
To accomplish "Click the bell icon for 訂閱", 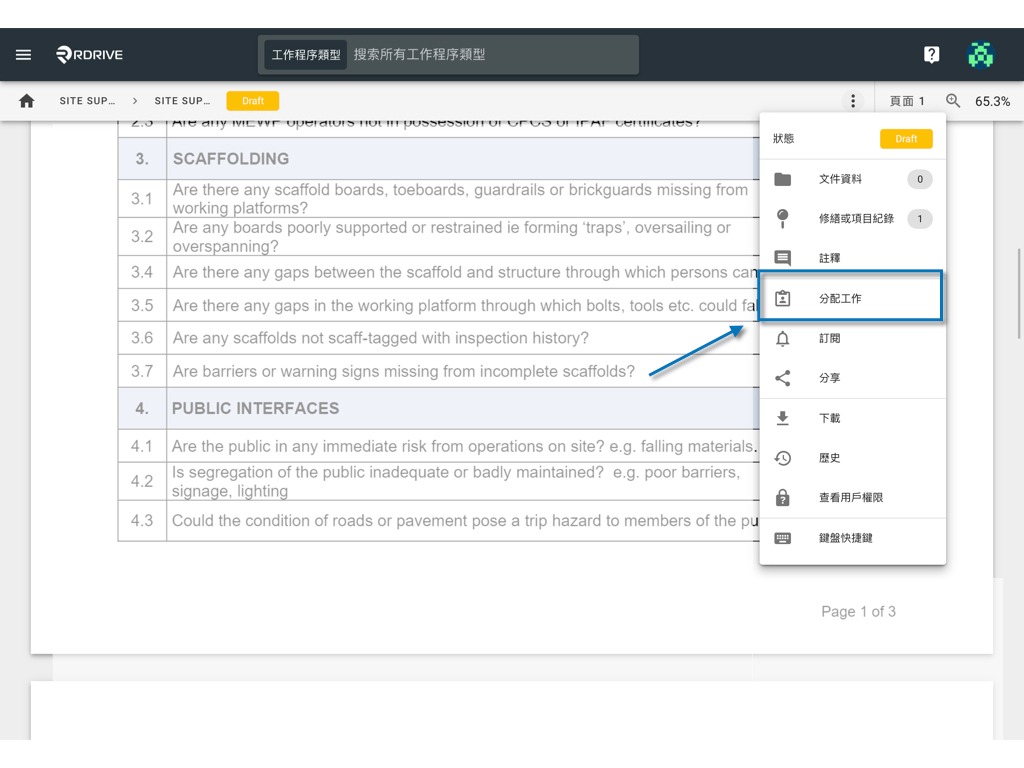I will click(x=782, y=338).
